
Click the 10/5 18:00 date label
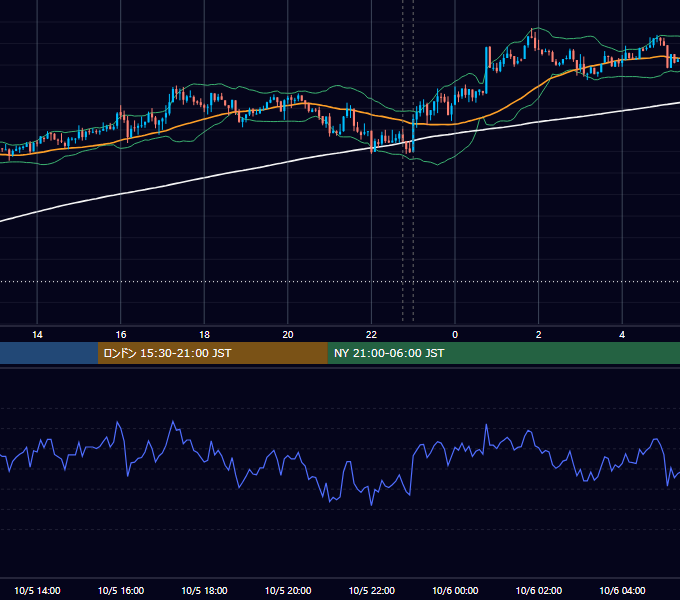pyautogui.click(x=204, y=590)
